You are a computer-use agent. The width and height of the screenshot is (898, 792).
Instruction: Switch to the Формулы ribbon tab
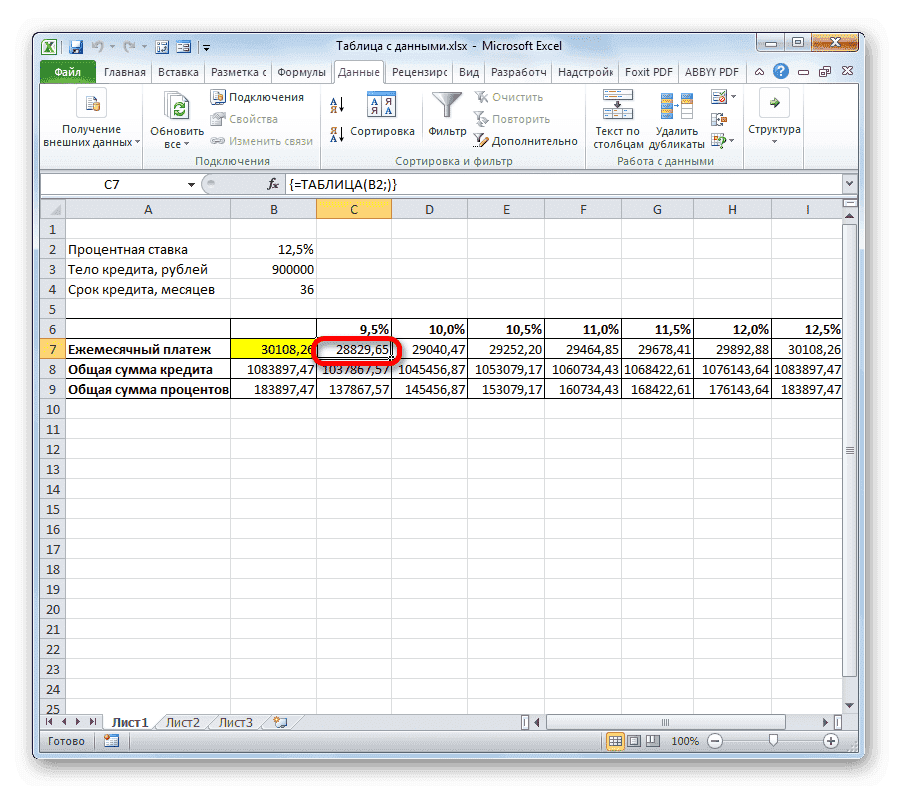[x=302, y=71]
